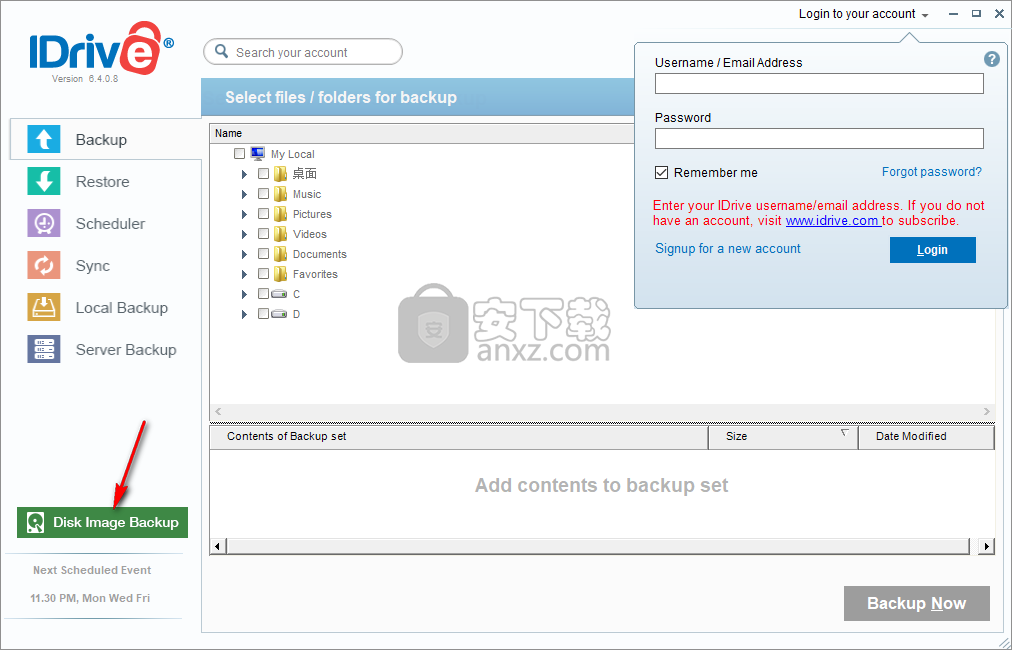Click the Pictures folder icon
This screenshot has width=1012, height=650.
coord(280,214)
